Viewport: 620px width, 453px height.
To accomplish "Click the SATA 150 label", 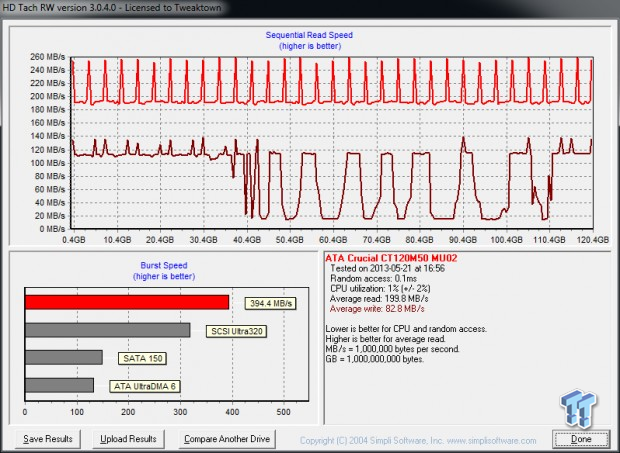I will coord(142,359).
